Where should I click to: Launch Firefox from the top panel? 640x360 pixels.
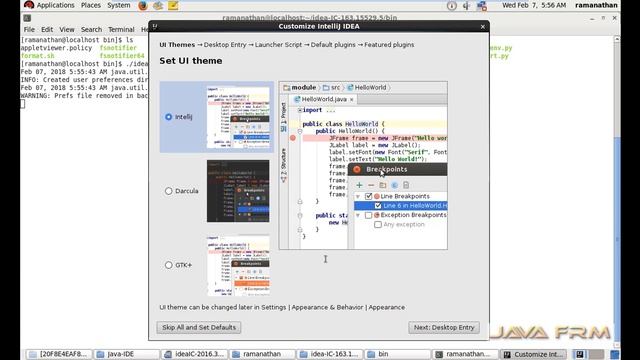(143, 5)
